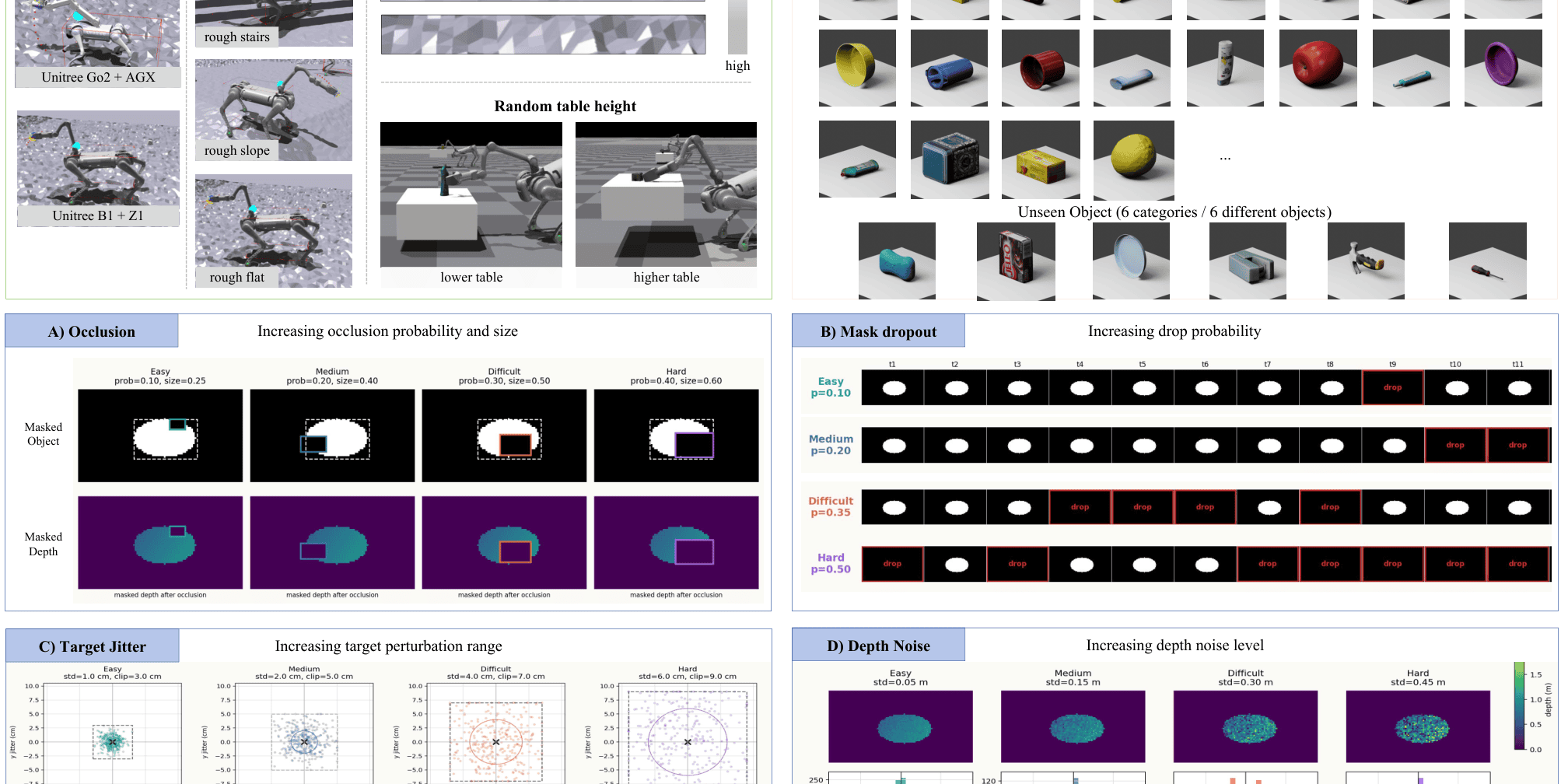Click the 'A) Occlusion' section header
This screenshot has width=1568, height=784.
(92, 331)
